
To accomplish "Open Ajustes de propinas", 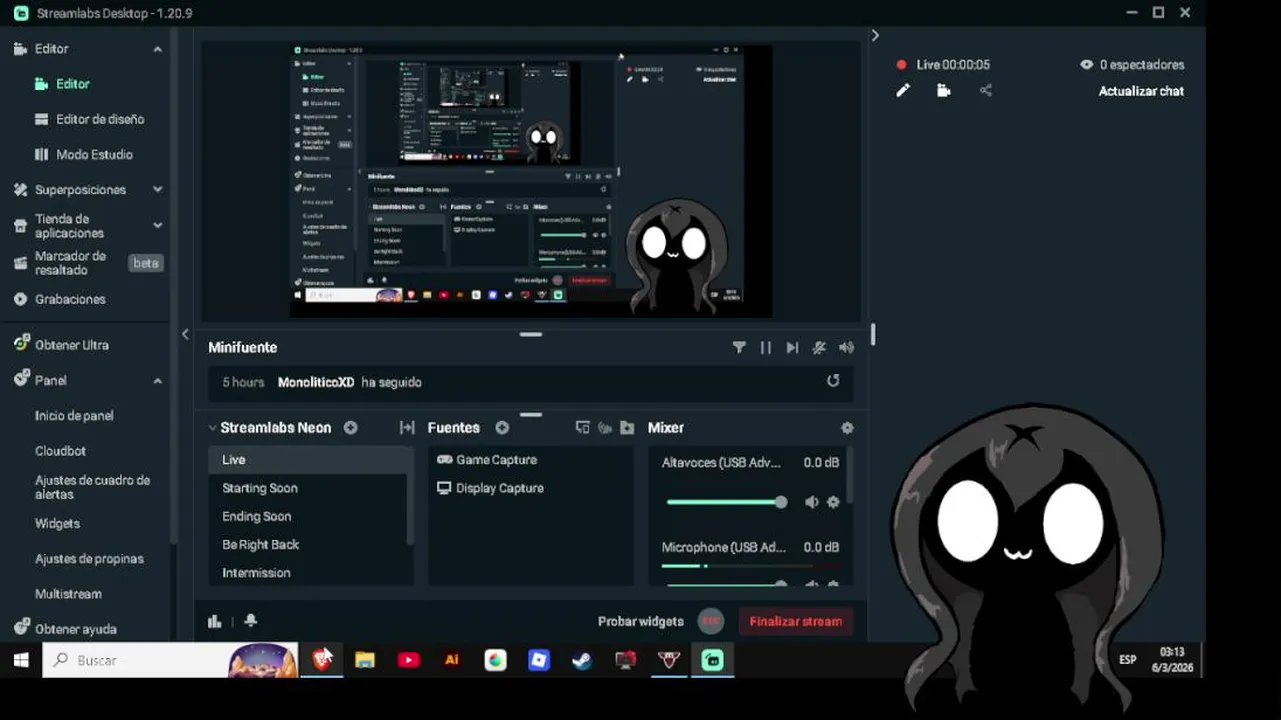I will [89, 559].
